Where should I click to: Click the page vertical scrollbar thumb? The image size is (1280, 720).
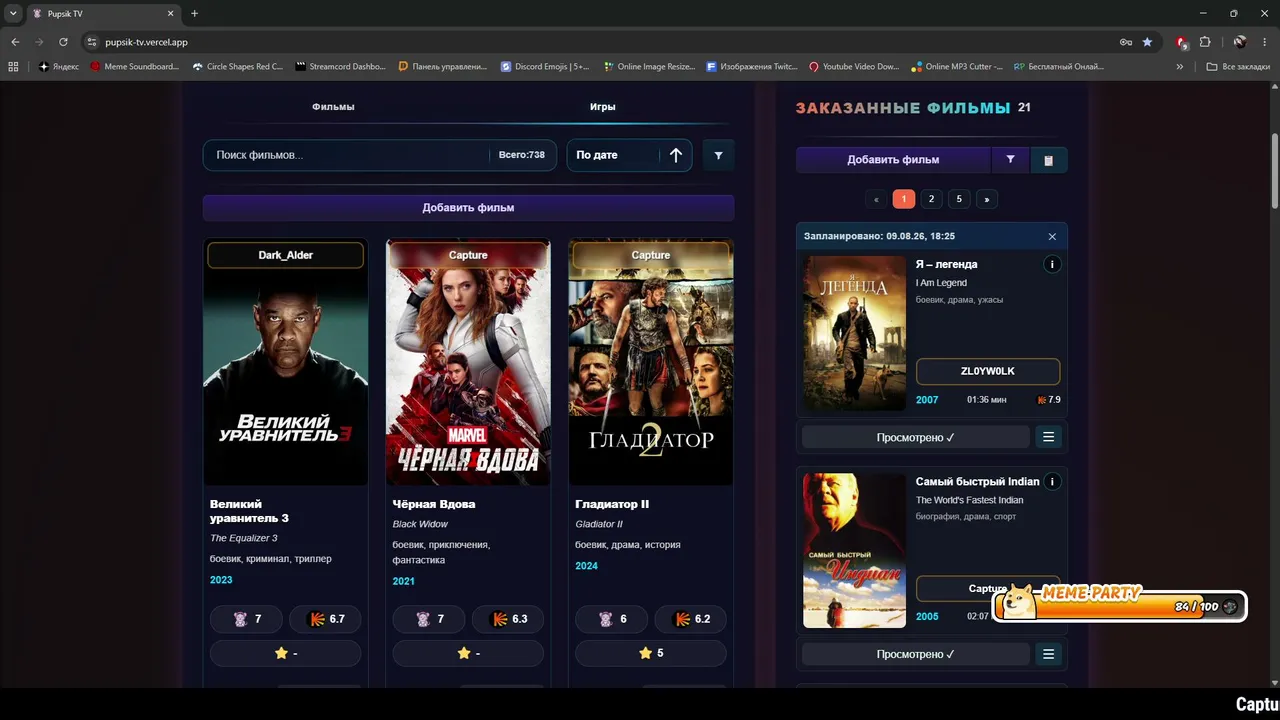point(1274,172)
